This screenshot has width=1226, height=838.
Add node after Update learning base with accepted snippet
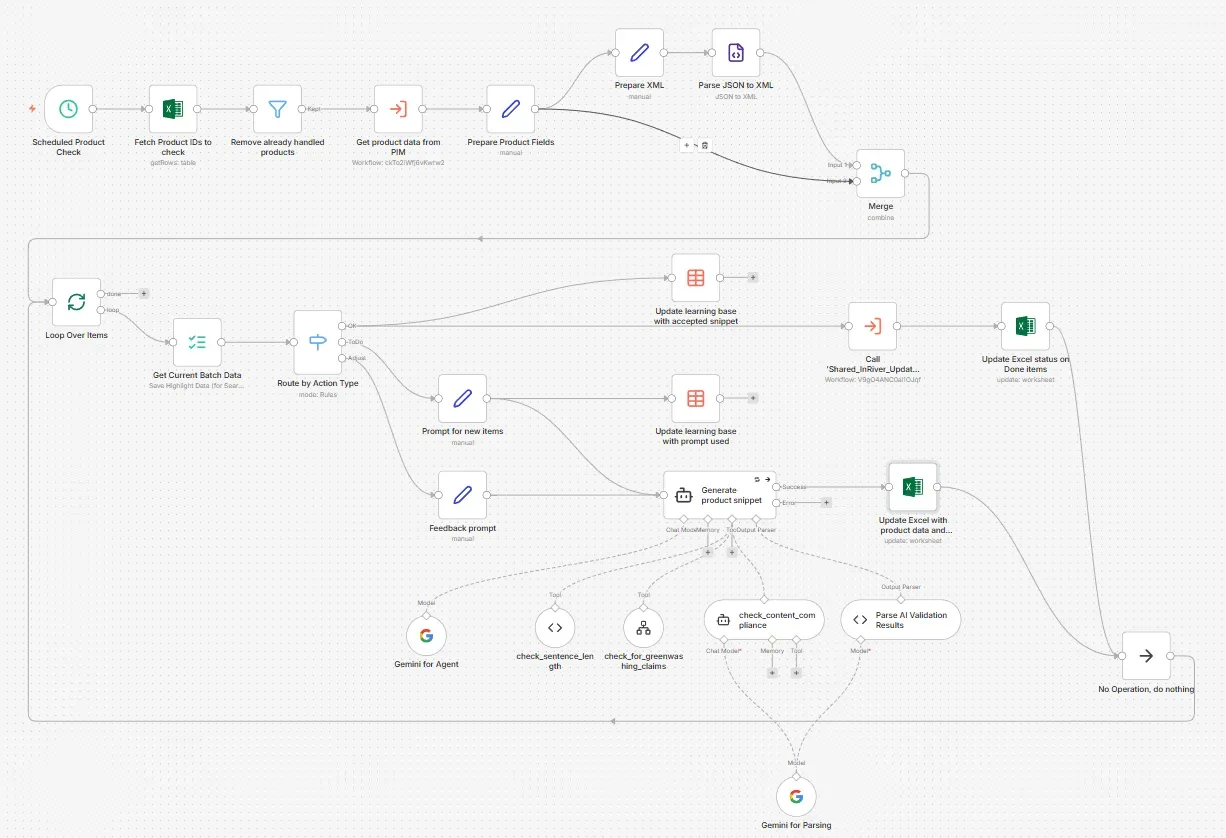(752, 277)
